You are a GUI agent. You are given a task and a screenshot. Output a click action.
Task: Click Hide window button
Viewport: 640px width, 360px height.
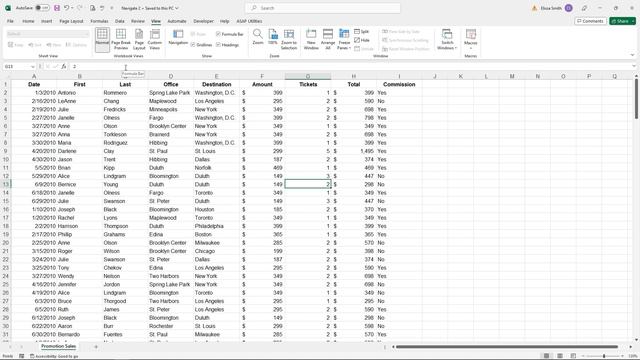click(x=362, y=40)
